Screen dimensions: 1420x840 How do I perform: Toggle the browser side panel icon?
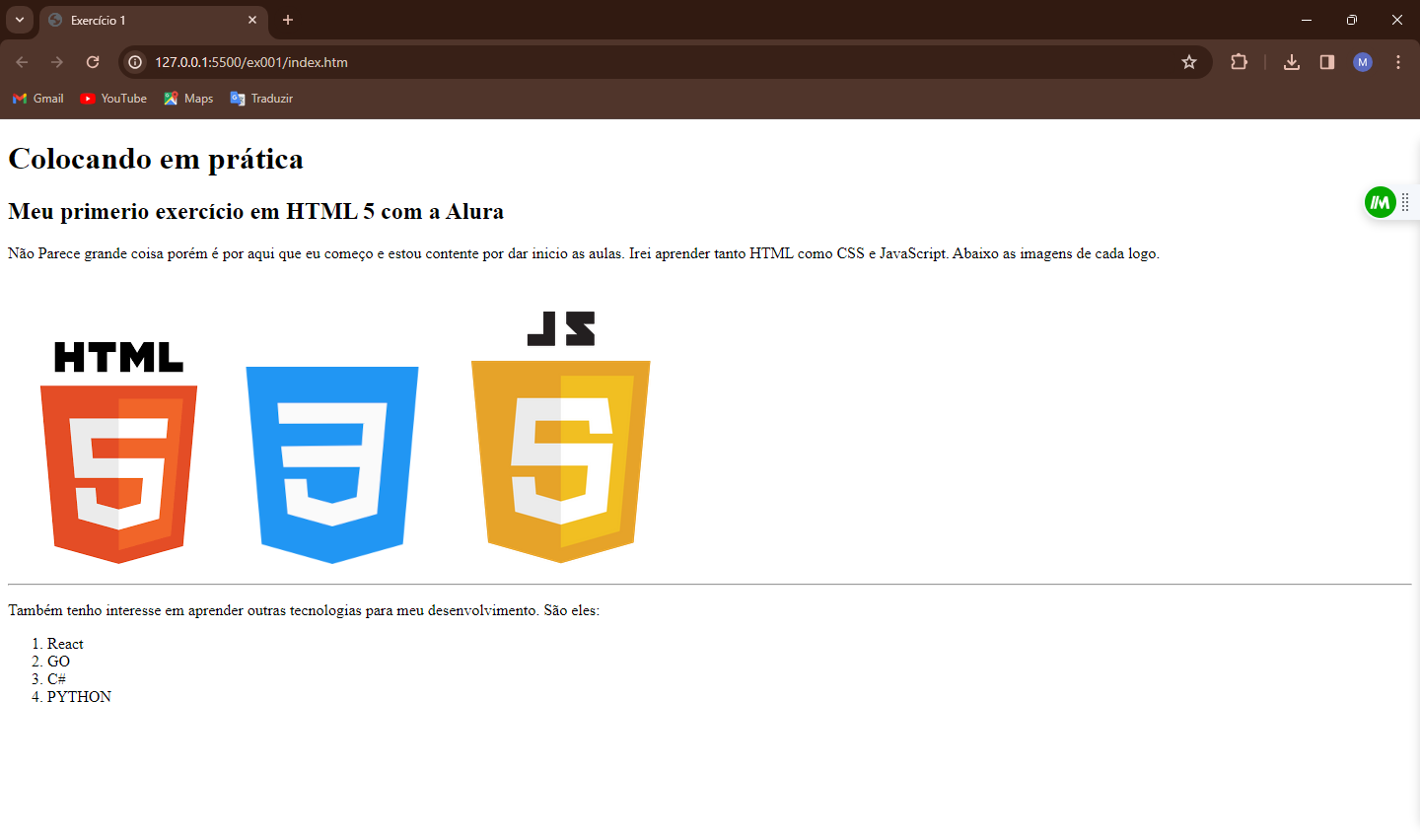[1327, 62]
